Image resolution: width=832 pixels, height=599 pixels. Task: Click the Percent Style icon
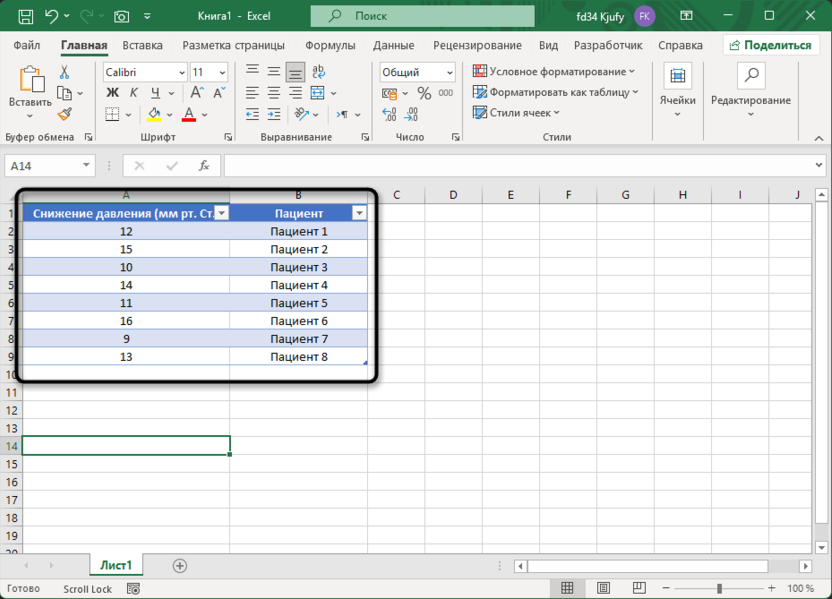tap(424, 93)
